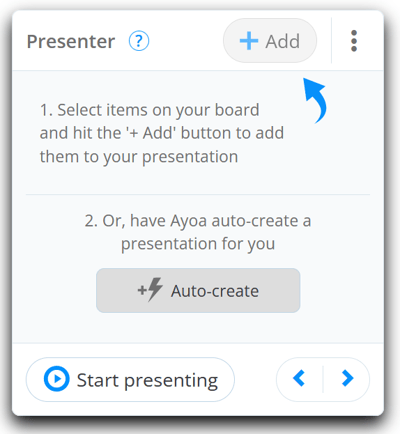Add selected items using the Add button
Screen dimensions: 400x434
(x=270, y=41)
